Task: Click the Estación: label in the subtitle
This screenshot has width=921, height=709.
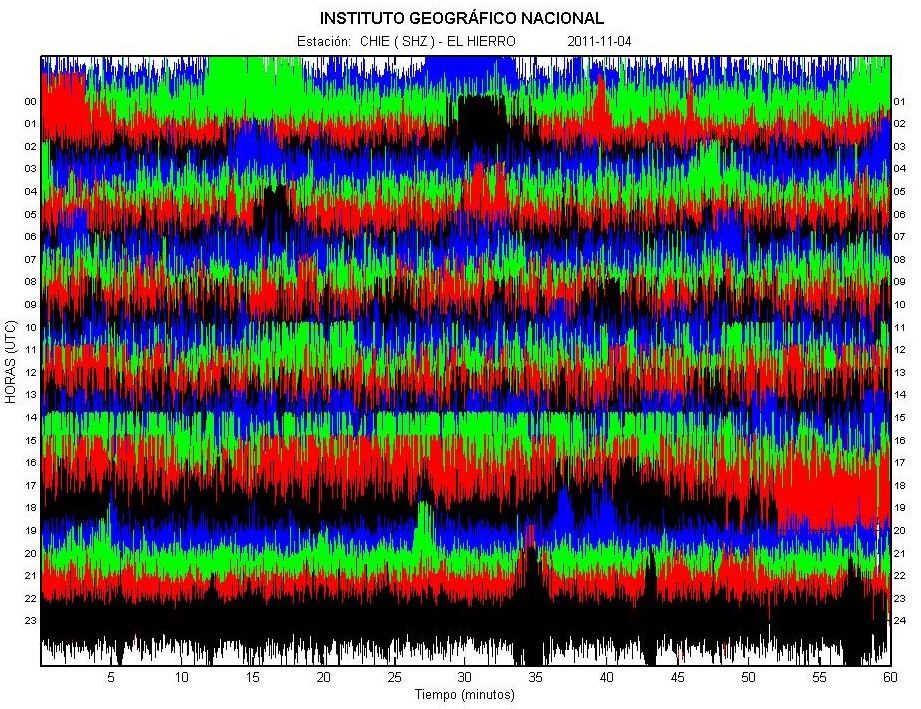Action: [x=323, y=42]
